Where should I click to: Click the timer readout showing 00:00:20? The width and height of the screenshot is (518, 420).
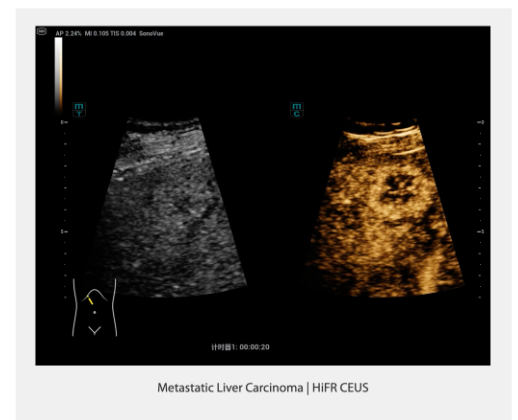coord(240,347)
